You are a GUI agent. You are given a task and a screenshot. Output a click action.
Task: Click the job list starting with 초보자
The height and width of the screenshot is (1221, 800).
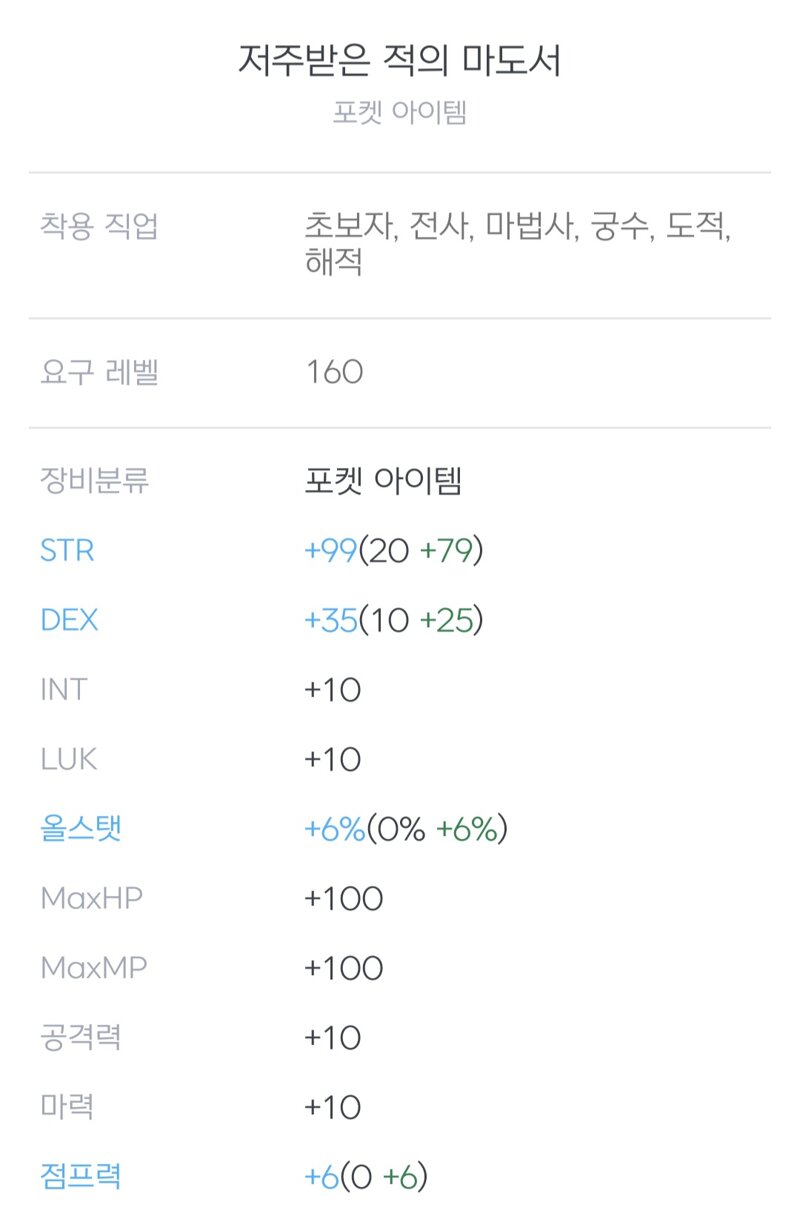518,245
